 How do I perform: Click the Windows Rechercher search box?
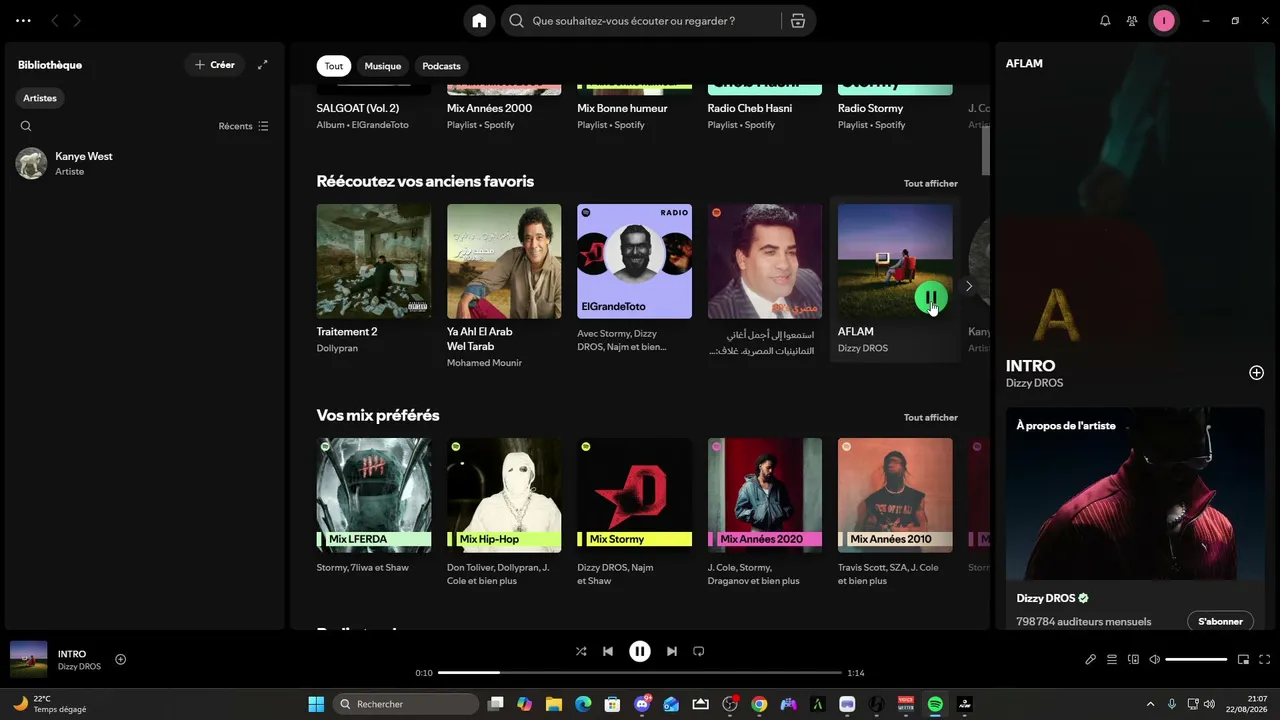pos(406,704)
